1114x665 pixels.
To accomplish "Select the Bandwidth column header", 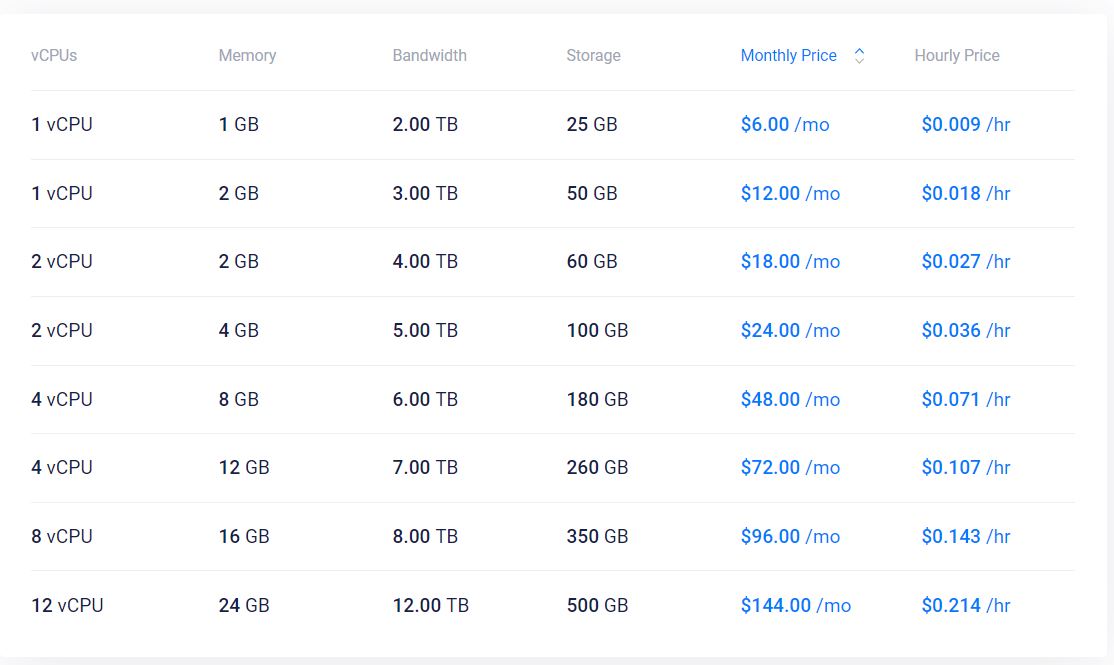I will click(x=430, y=55).
